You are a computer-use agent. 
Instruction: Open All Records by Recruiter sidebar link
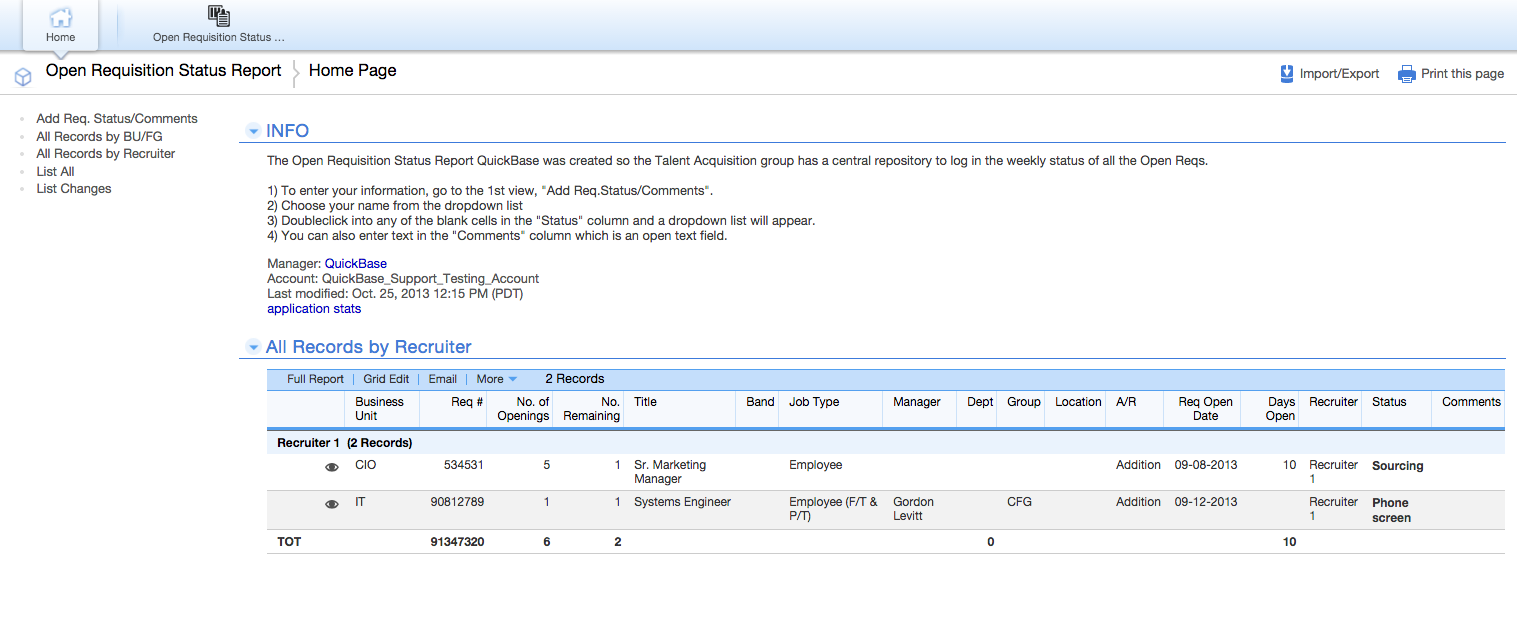click(x=106, y=153)
